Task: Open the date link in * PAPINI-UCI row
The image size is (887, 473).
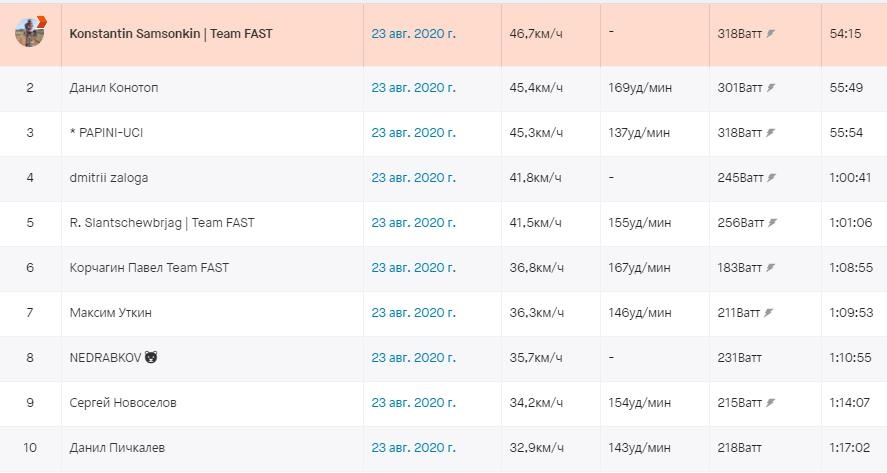Action: [x=413, y=133]
